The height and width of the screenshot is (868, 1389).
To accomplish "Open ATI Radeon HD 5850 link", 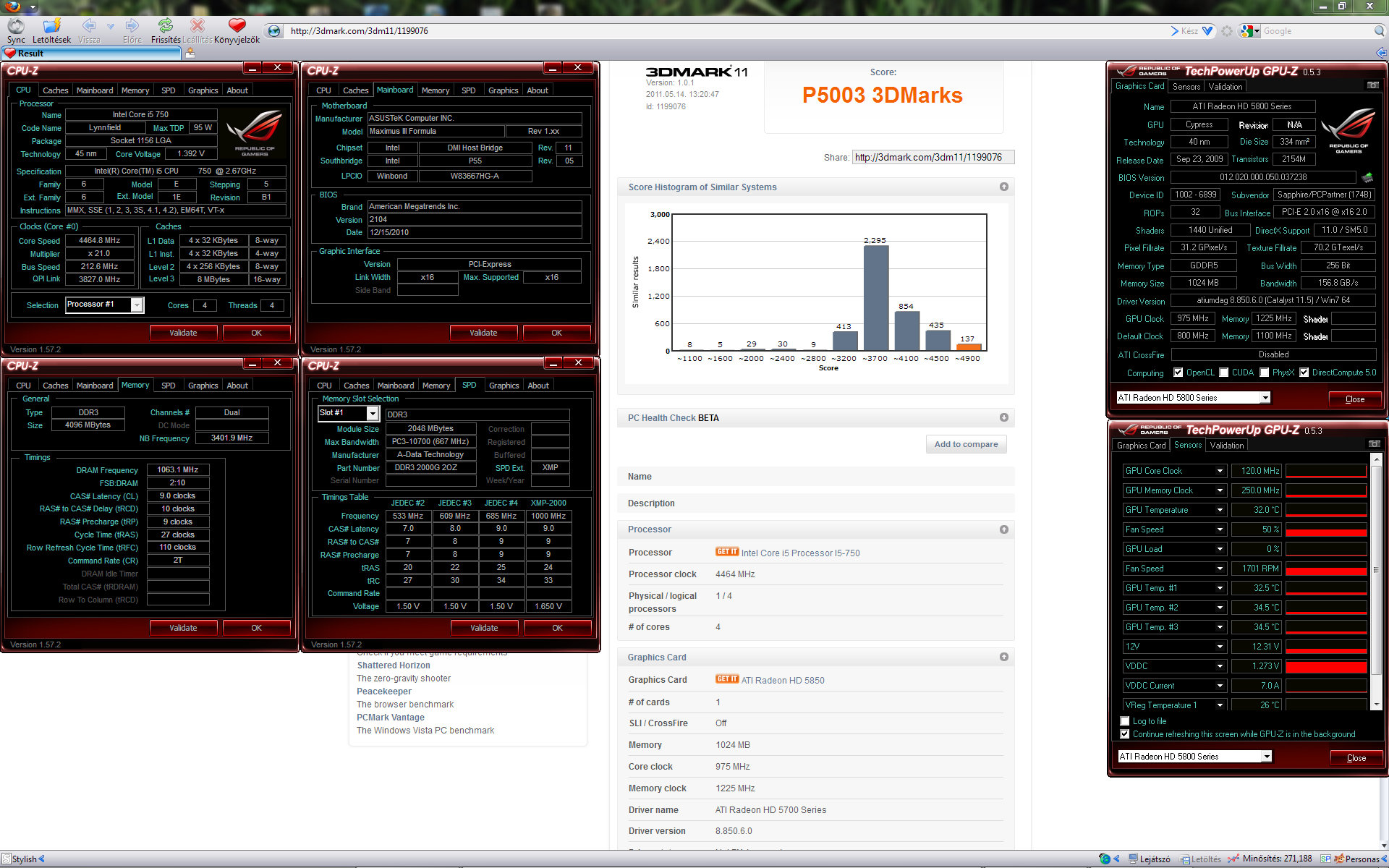I will click(x=783, y=681).
